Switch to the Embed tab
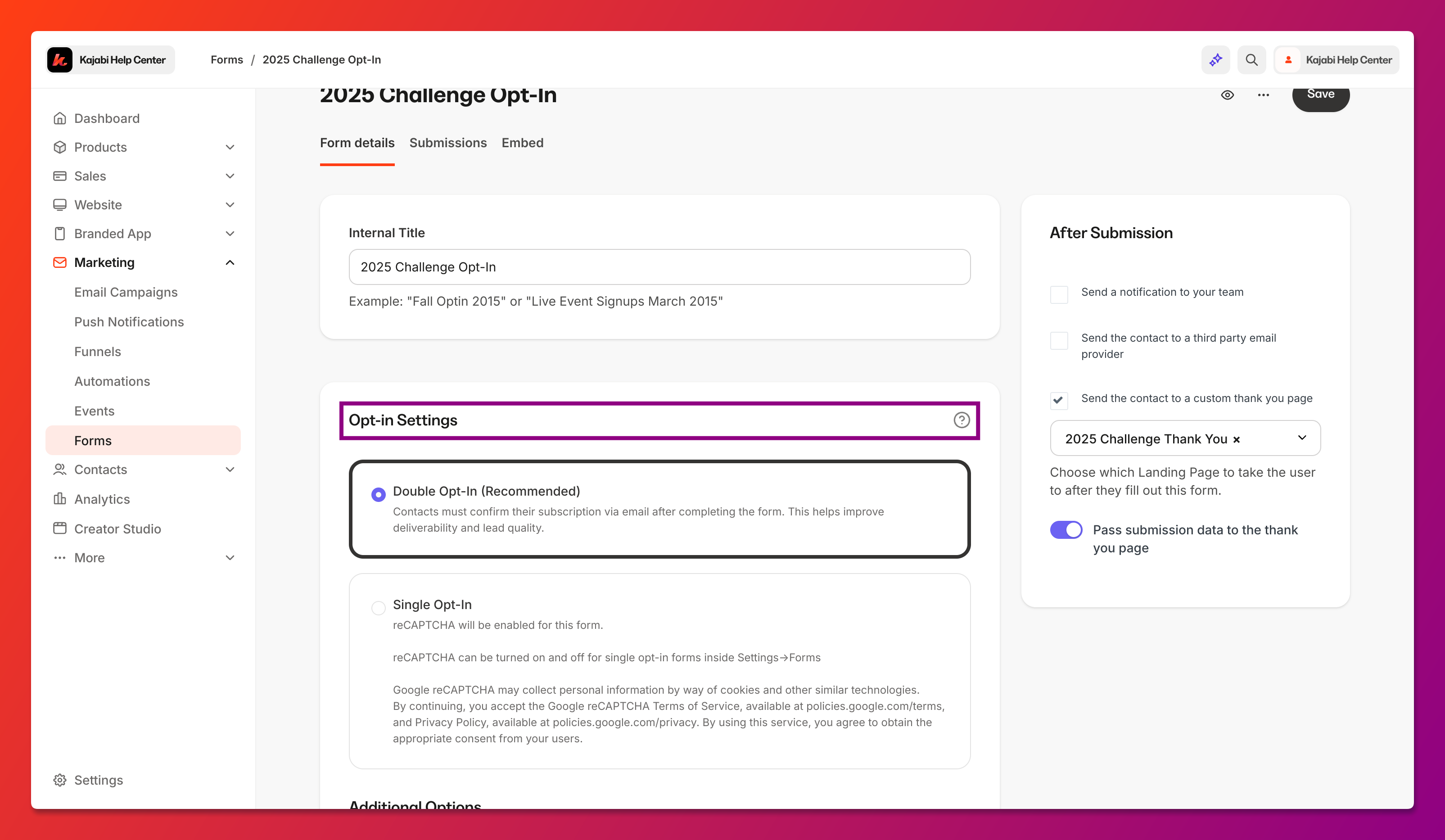Image resolution: width=1445 pixels, height=840 pixels. (x=522, y=143)
